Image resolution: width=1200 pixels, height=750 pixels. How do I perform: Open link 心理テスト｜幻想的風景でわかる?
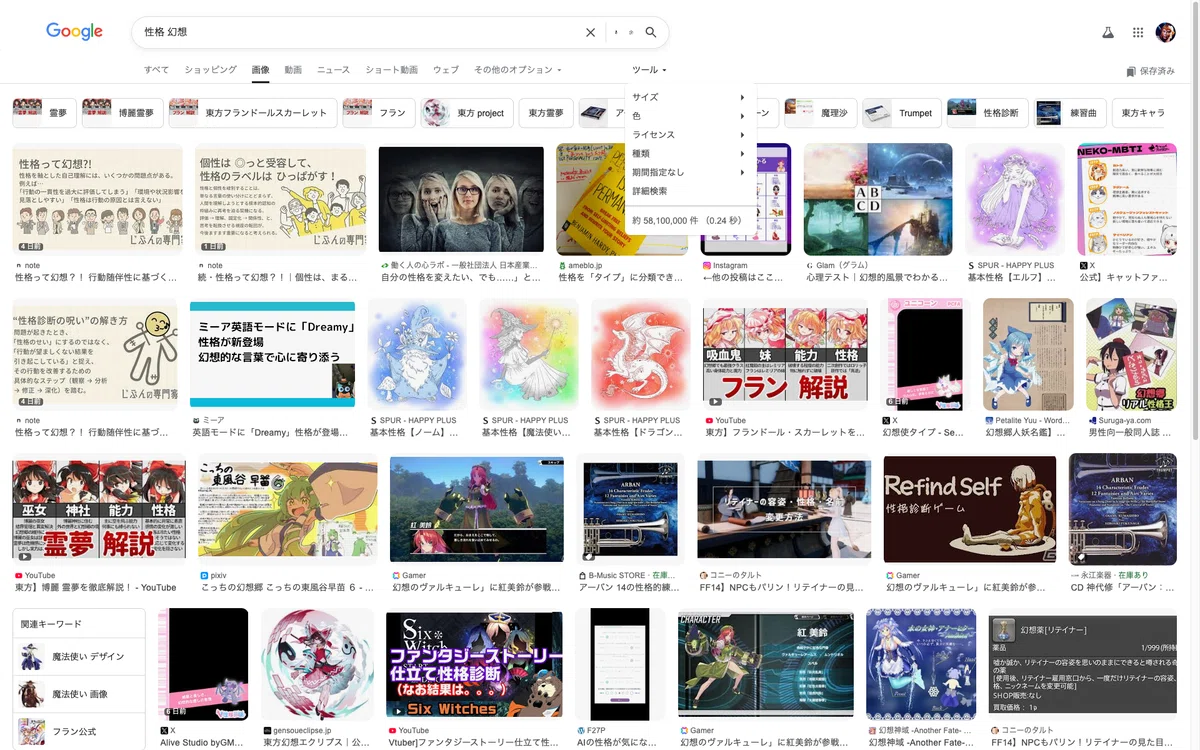coord(878,277)
